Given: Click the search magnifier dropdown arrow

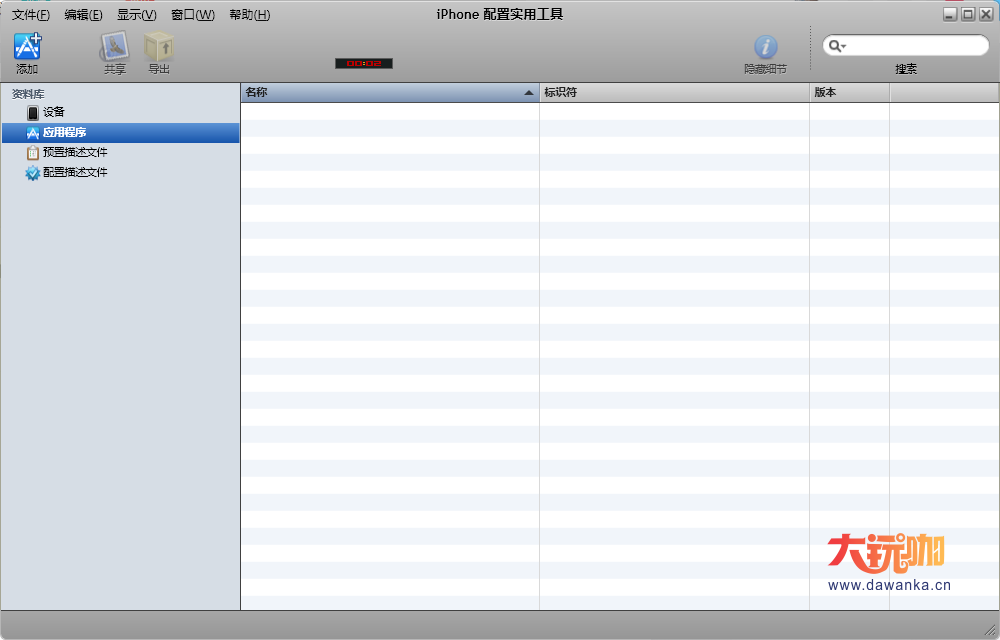Looking at the screenshot, I should (837, 46).
